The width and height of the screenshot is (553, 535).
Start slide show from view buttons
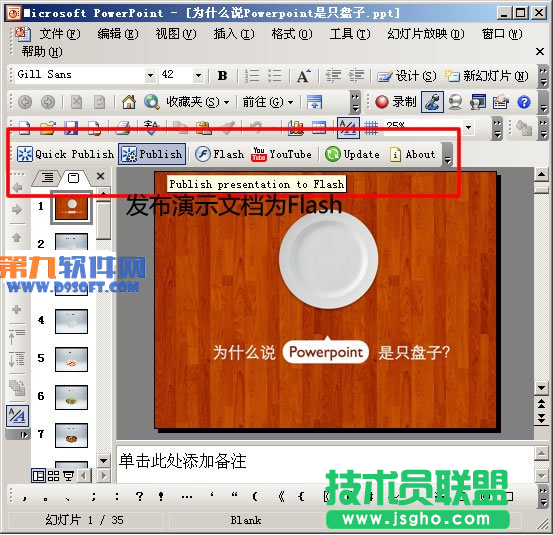point(68,476)
